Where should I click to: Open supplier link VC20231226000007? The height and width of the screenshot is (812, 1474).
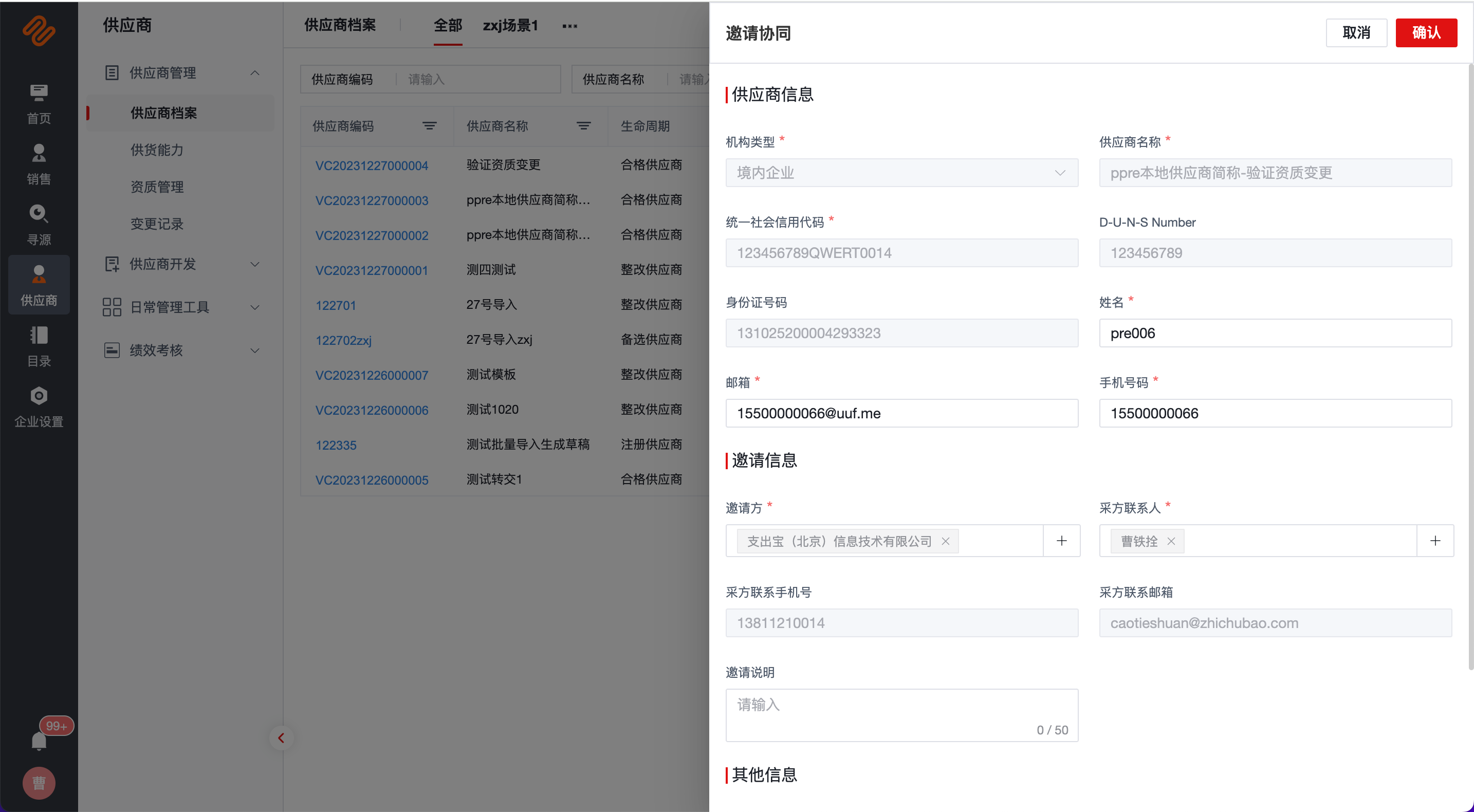click(372, 375)
